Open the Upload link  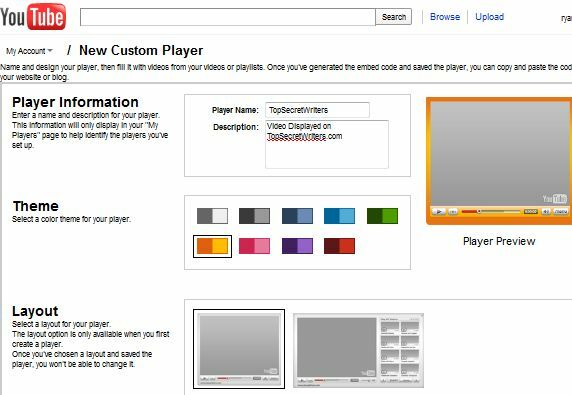pos(490,17)
